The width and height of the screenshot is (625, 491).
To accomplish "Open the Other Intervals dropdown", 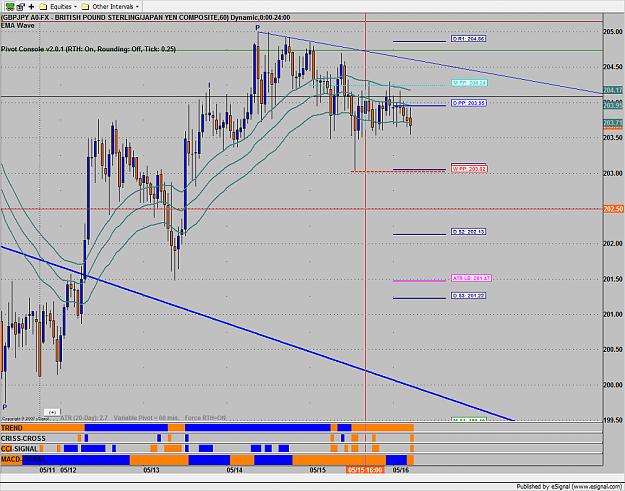I will click(110, 7).
